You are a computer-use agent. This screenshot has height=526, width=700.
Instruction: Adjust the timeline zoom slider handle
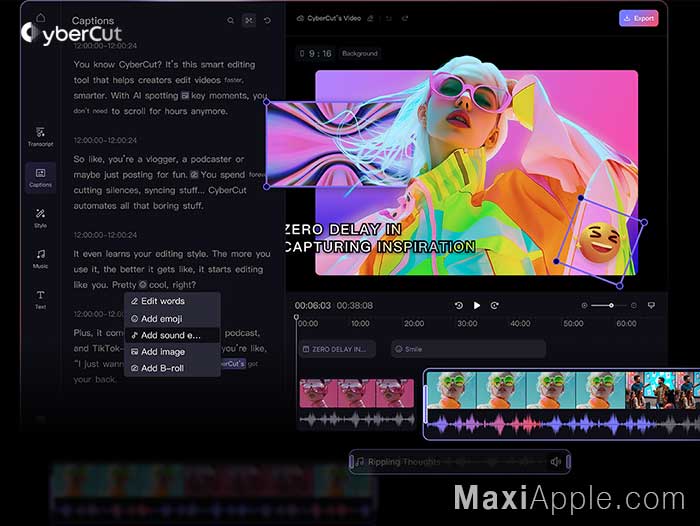(x=611, y=305)
